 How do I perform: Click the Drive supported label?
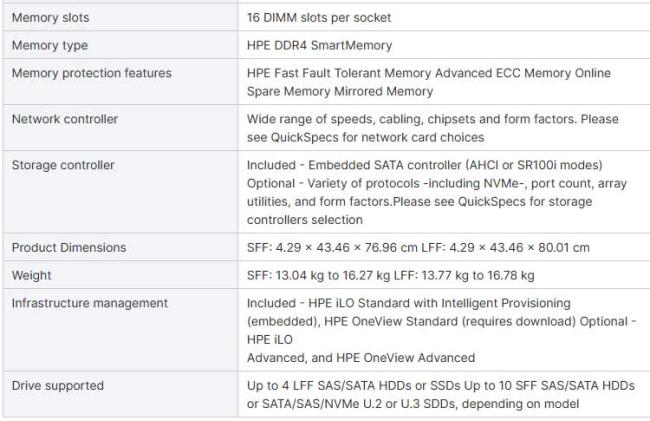57,385
